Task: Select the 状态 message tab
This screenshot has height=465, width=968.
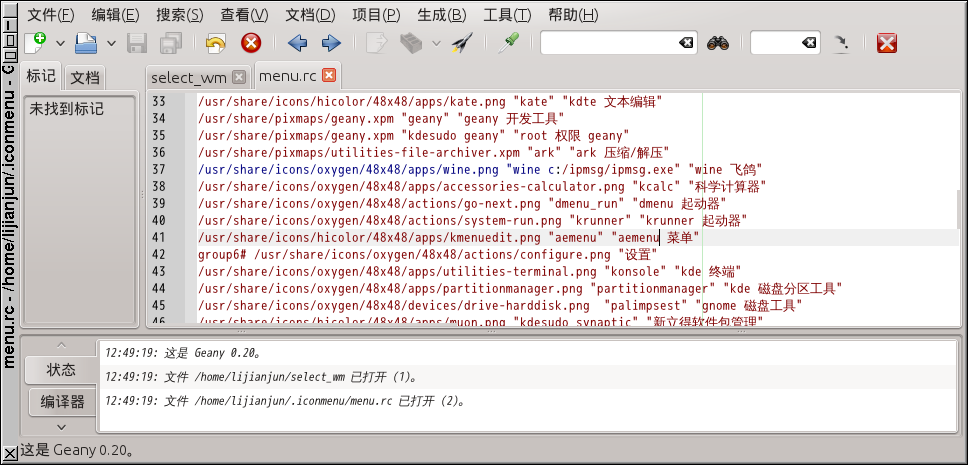Action: (x=61, y=370)
